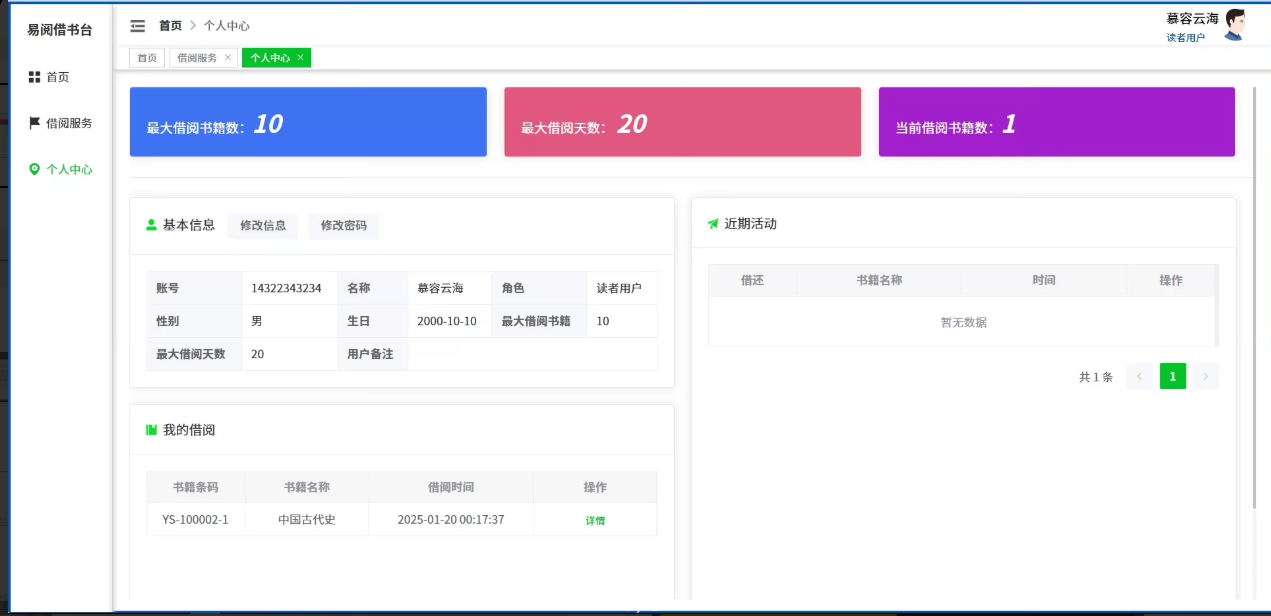This screenshot has width=1271, height=616.
Task: Click barcode YS-100002-1 cell
Action: point(195,519)
